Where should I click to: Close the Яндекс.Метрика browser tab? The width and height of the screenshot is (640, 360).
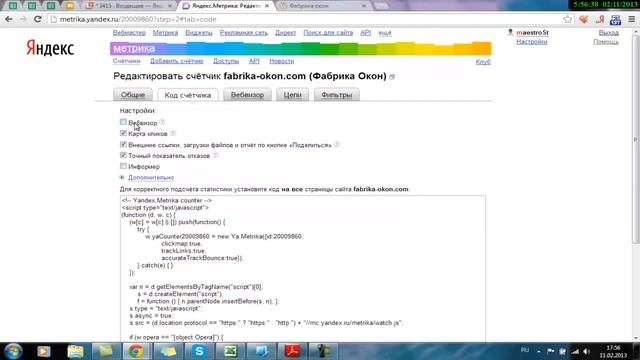point(267,6)
